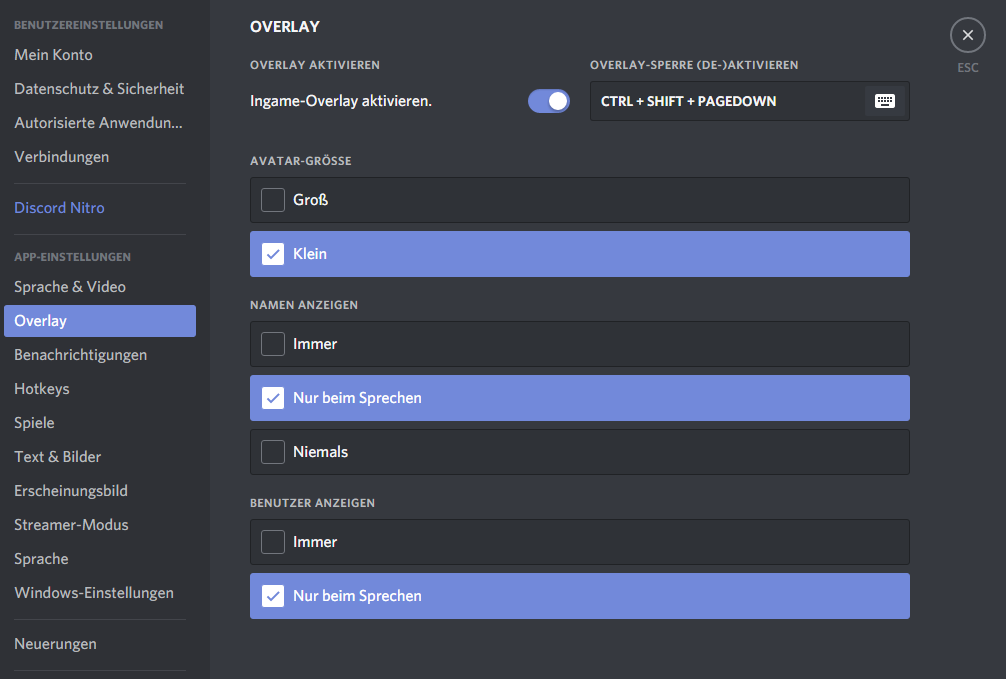Open Hotkeys settings
Viewport: 1006px width, 679px height.
[x=99, y=389]
